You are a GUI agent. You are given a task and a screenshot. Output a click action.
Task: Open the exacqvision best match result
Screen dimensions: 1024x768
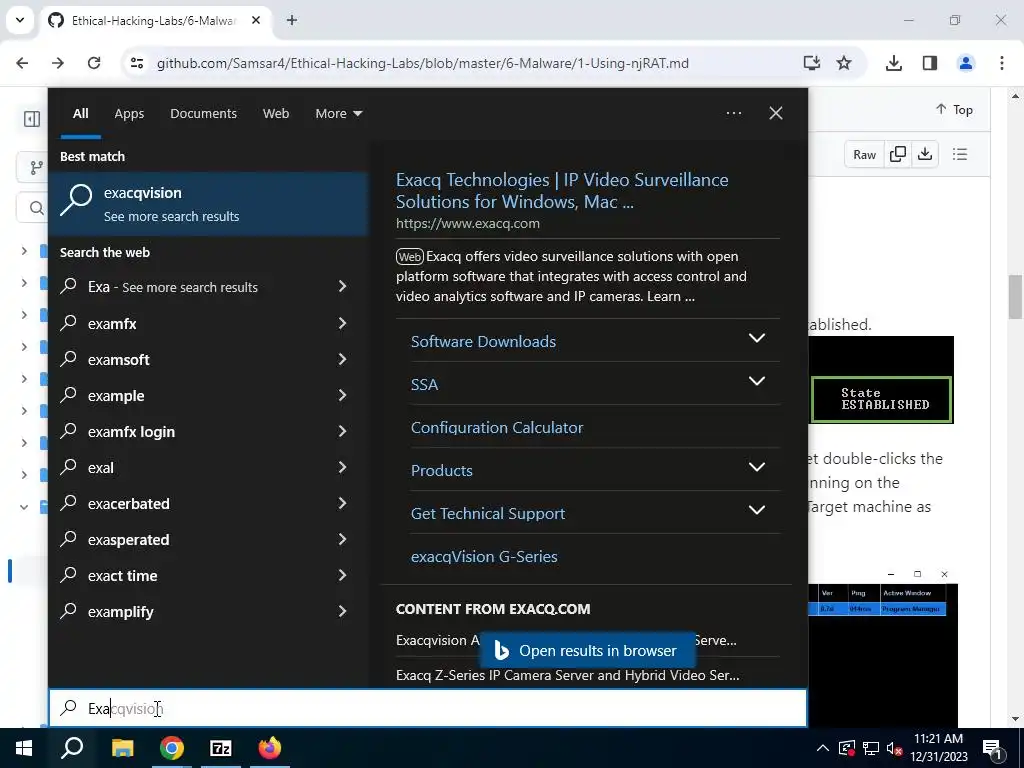point(209,204)
